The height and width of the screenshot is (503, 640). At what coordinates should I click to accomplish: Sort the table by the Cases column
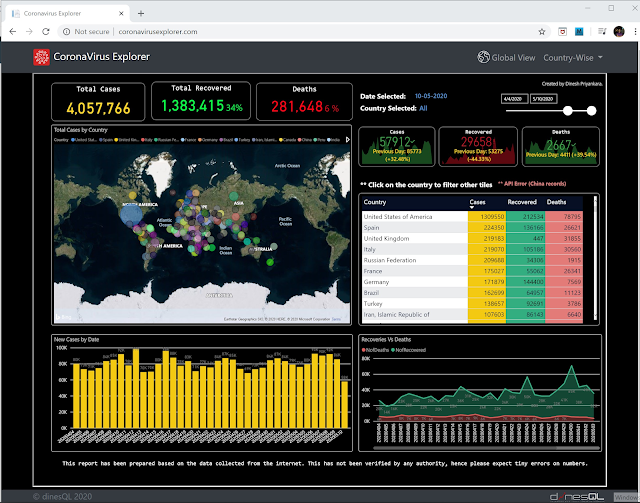pyautogui.click(x=477, y=202)
